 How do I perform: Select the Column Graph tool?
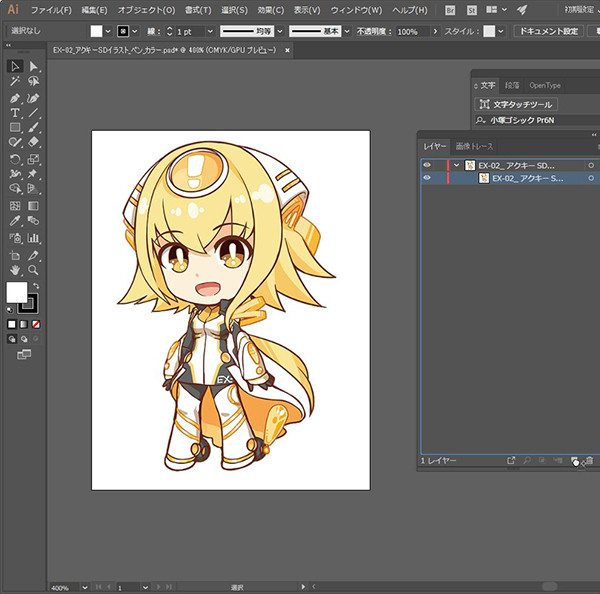pyautogui.click(x=33, y=238)
